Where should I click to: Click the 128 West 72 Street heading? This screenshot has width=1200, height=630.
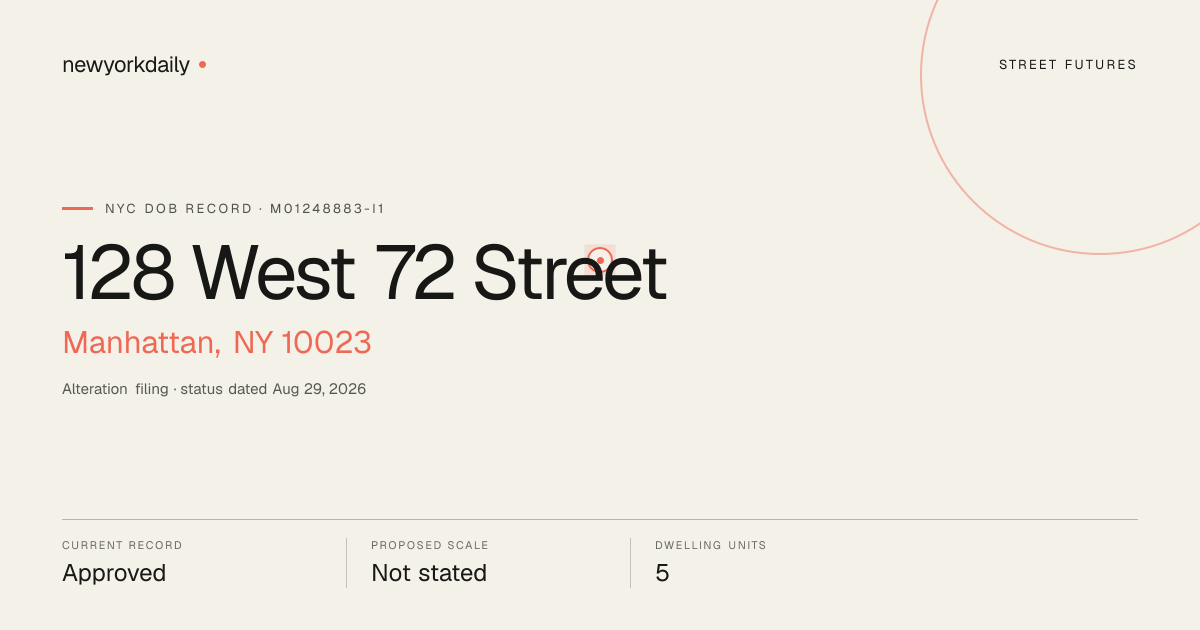pyautogui.click(x=364, y=273)
